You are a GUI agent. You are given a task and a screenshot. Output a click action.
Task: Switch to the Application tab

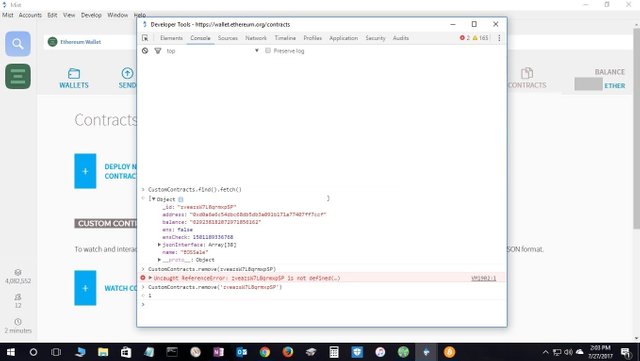click(344, 38)
